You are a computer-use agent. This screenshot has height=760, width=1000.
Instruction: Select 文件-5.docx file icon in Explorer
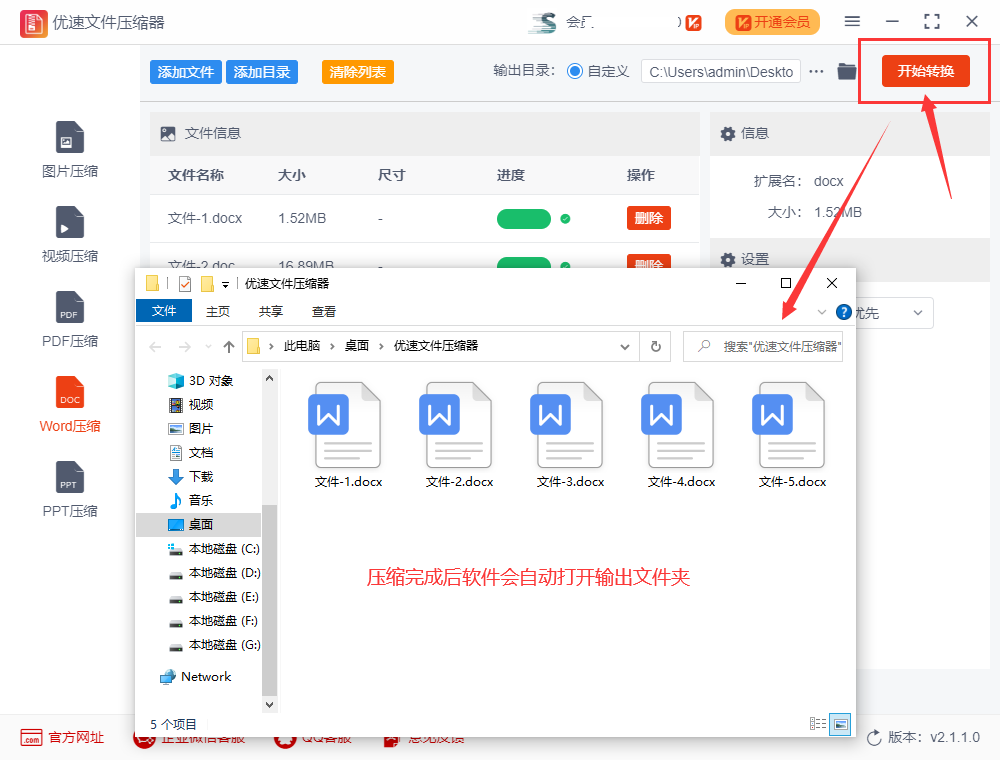792,435
